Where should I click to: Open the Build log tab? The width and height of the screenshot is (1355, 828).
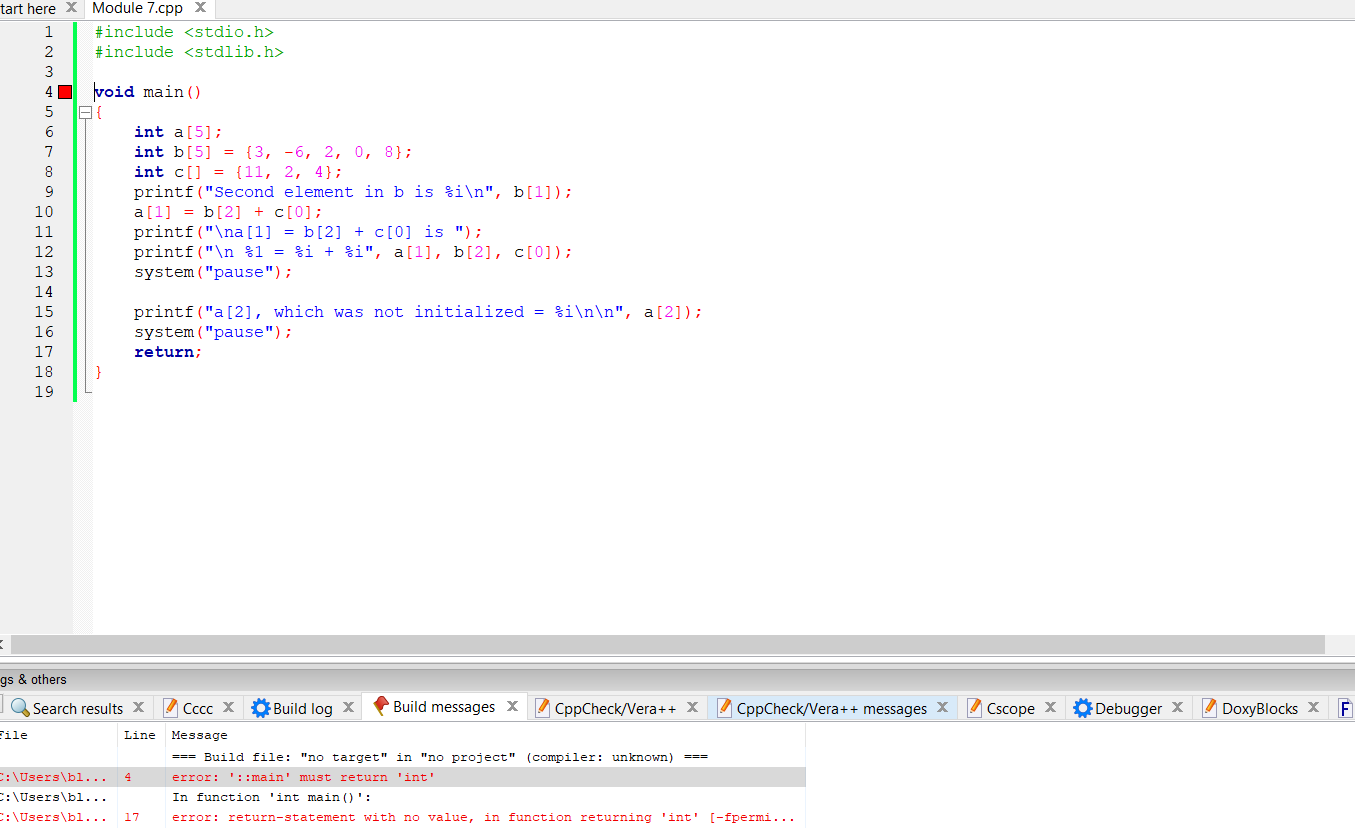300,707
